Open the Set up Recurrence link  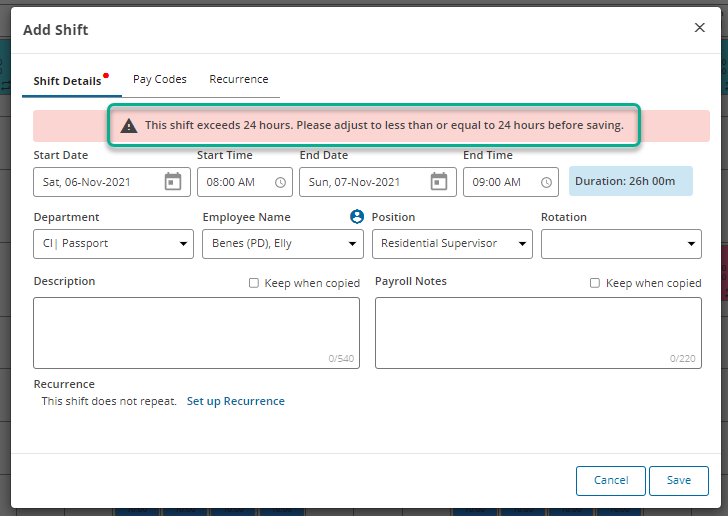point(235,401)
